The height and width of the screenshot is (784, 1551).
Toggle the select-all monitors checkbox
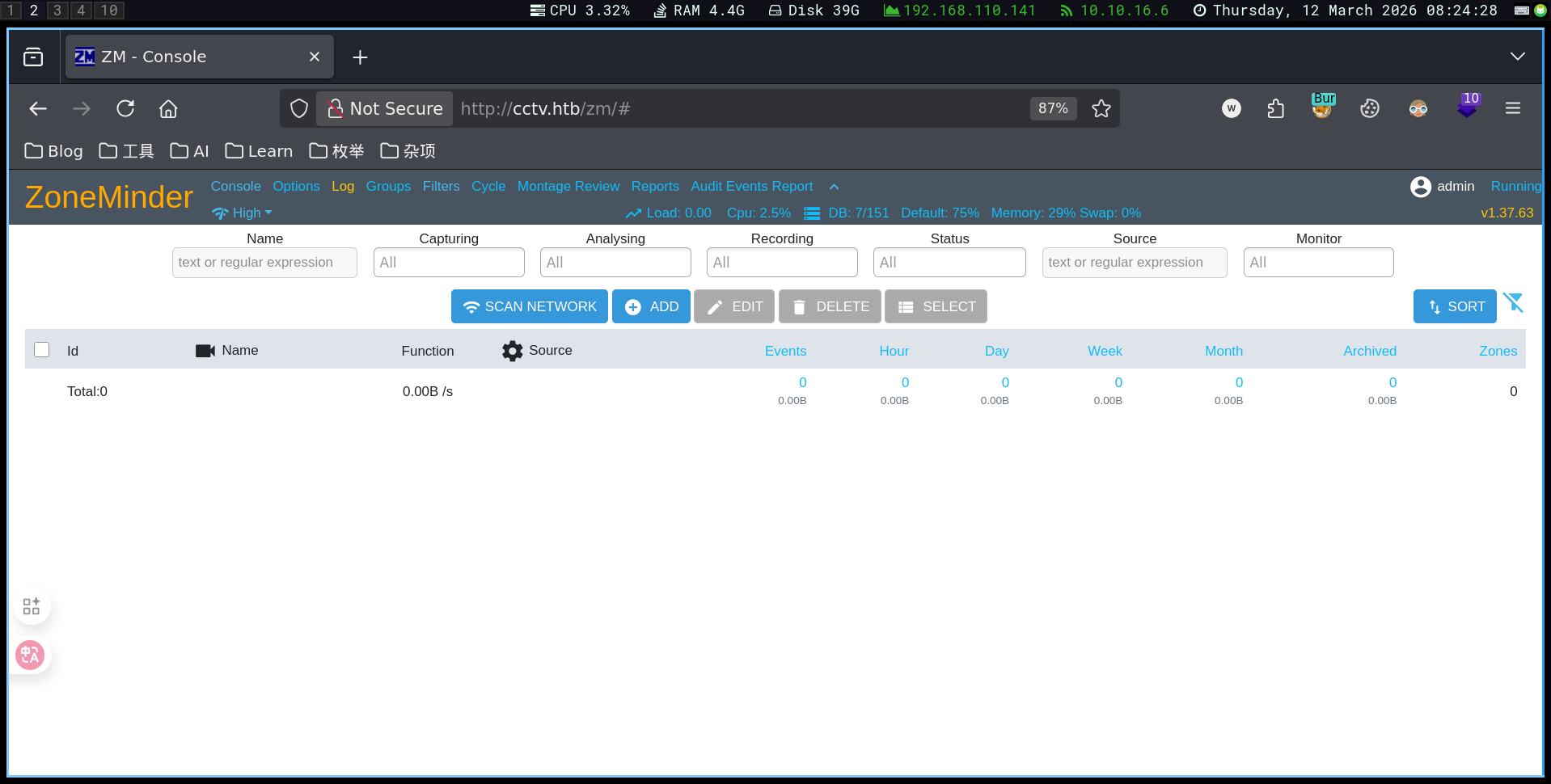42,350
